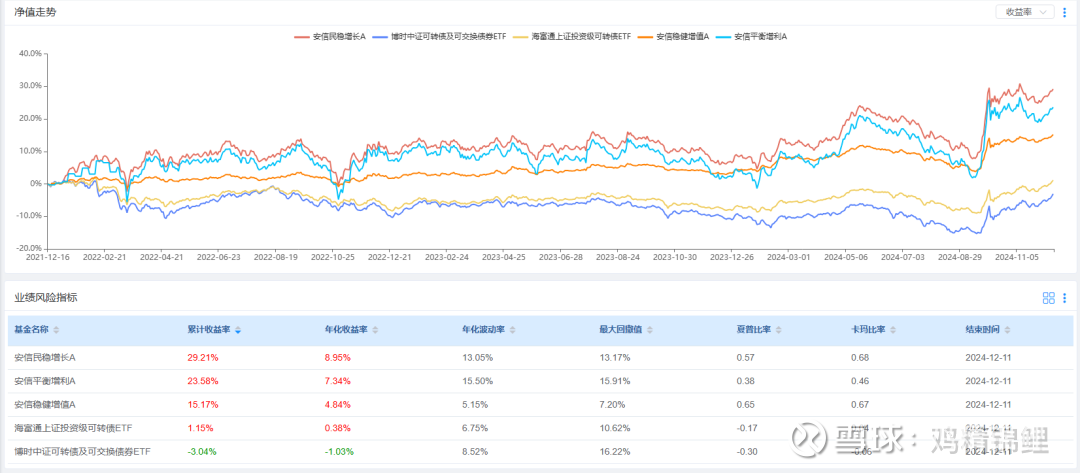Switch table layout with the grid icon
1080x473 pixels.
pyautogui.click(x=1049, y=298)
